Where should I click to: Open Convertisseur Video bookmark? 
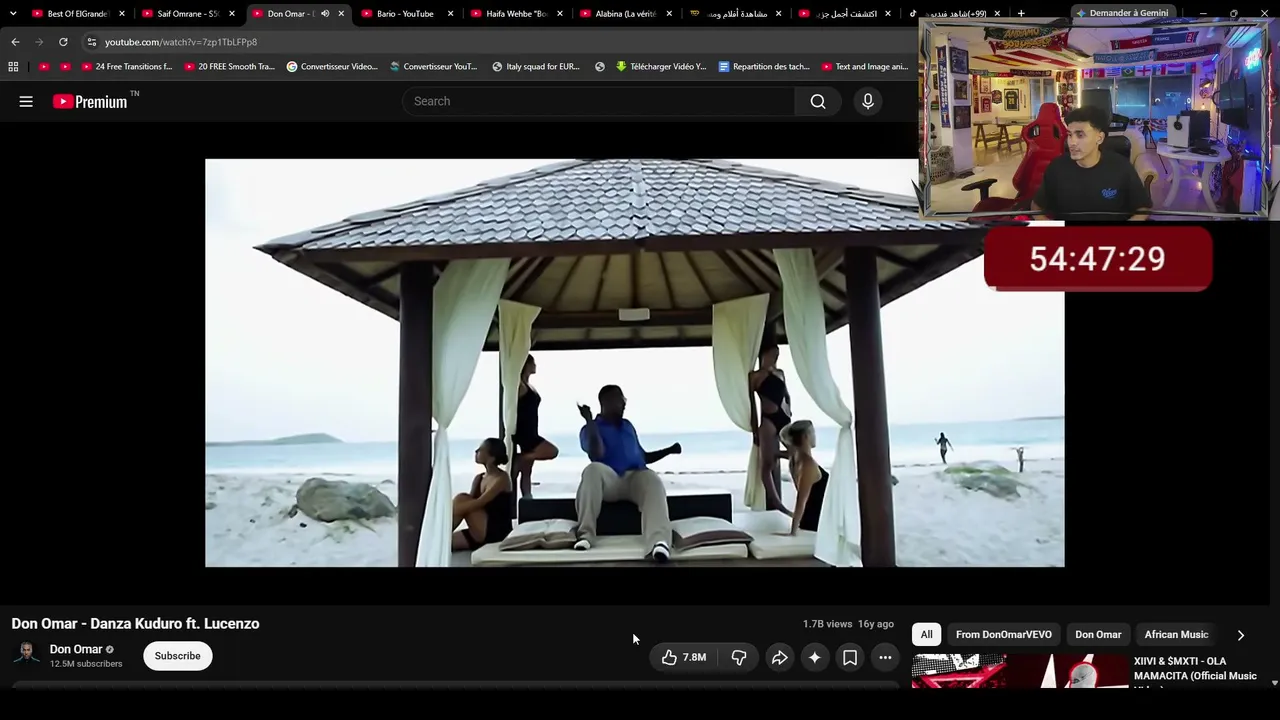click(332, 67)
